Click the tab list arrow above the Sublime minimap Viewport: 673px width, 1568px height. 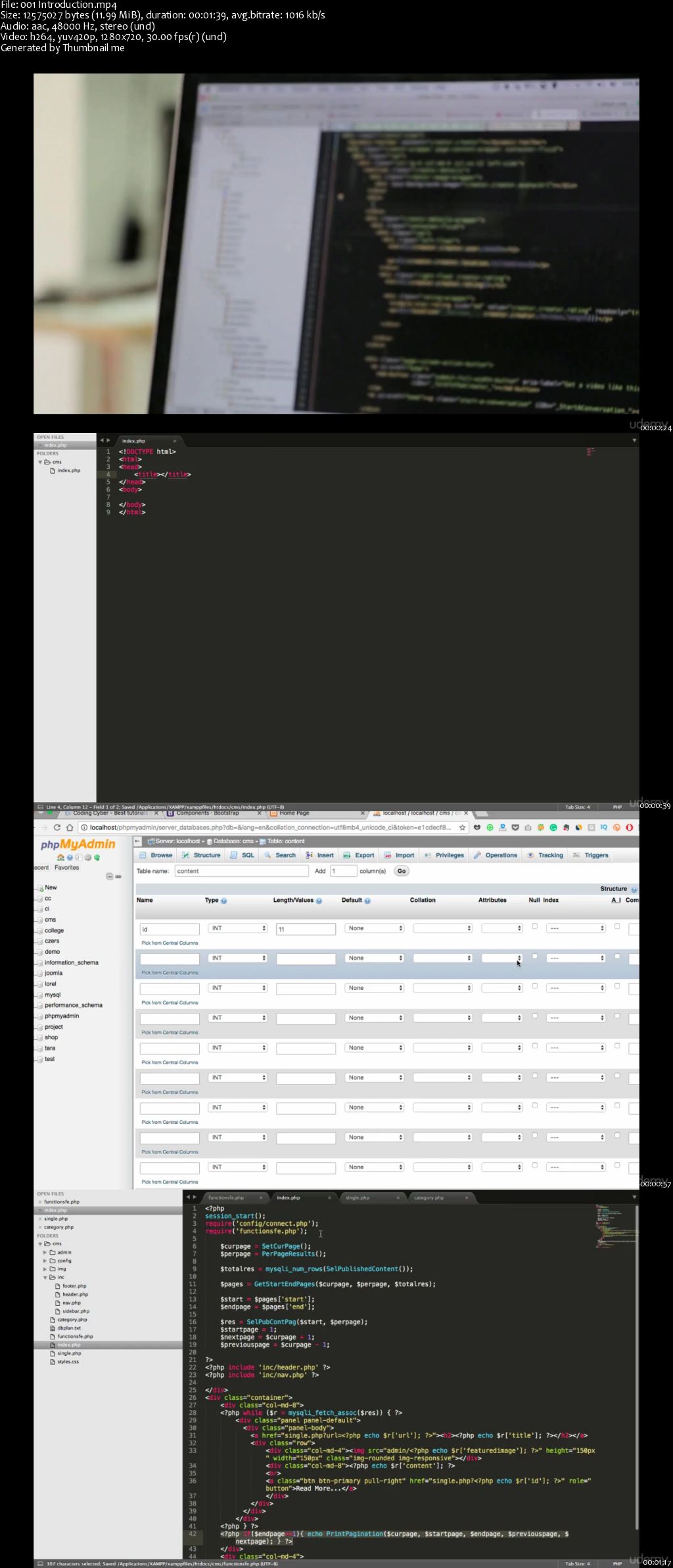pyautogui.click(x=634, y=1197)
